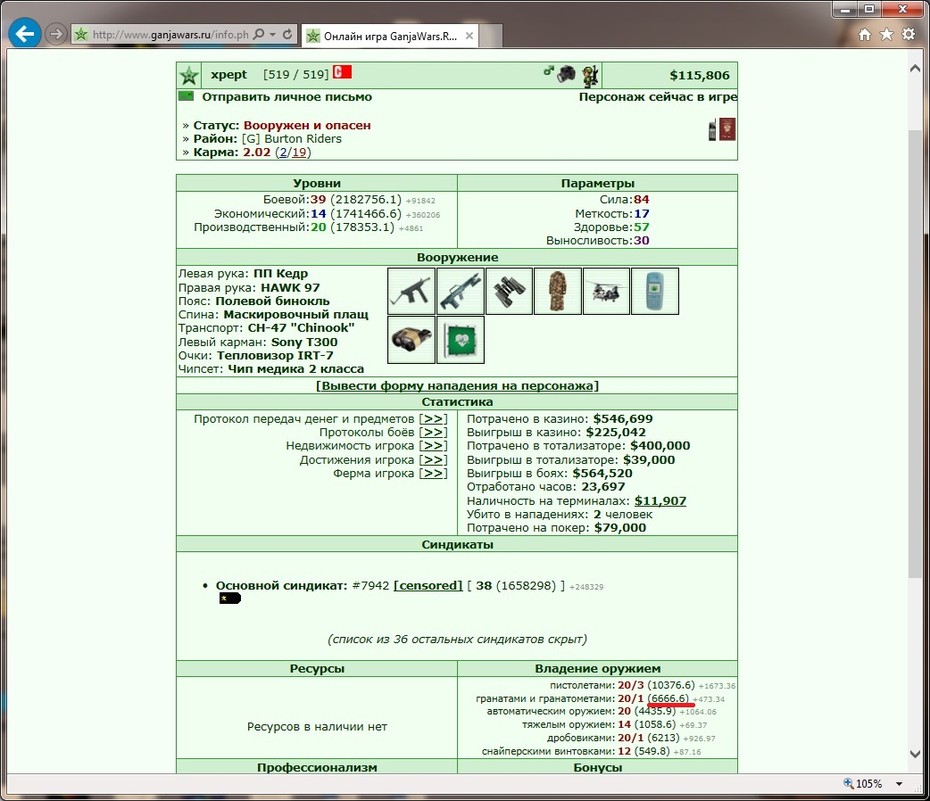Click Потрачено в казино value $546,699

[623, 419]
